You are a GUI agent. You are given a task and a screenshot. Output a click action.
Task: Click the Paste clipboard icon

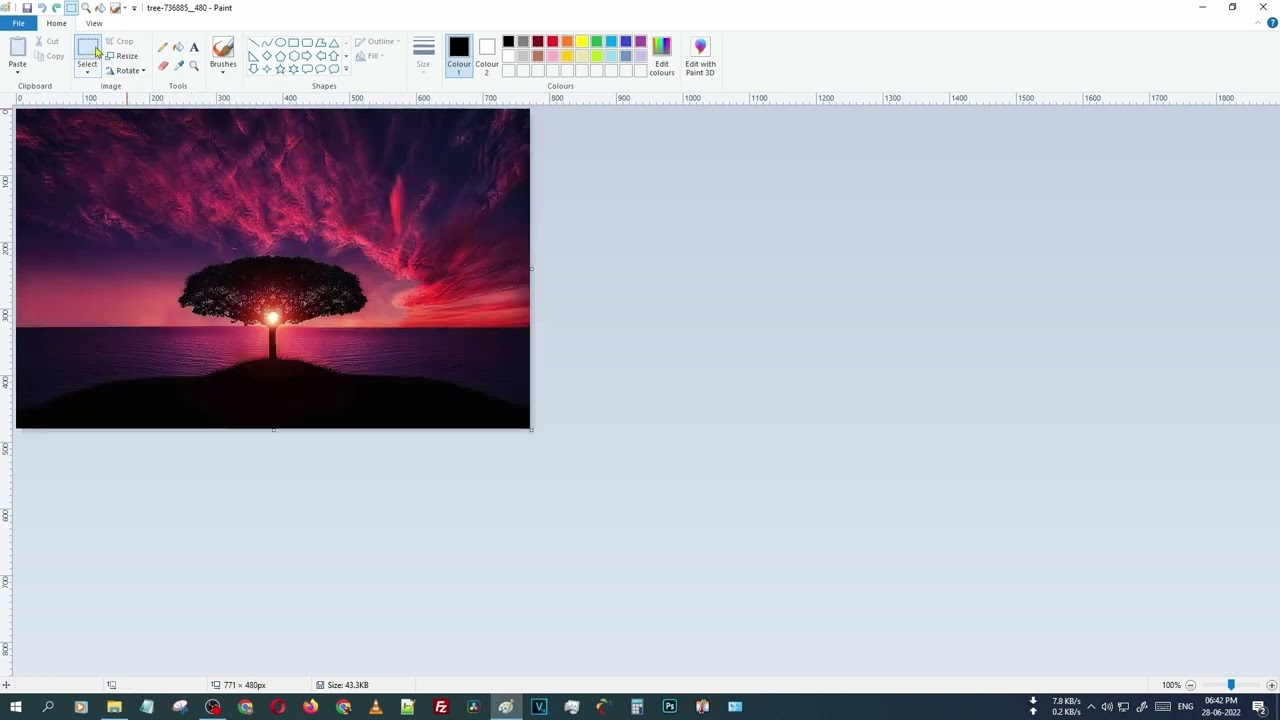pyautogui.click(x=17, y=47)
